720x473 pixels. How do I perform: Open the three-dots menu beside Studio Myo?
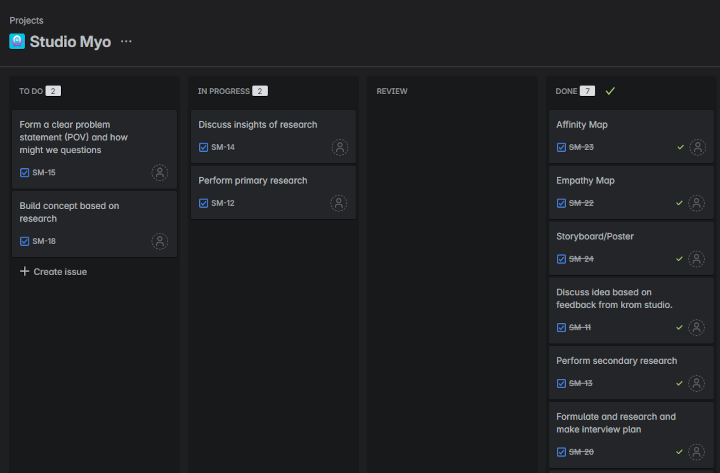coord(126,41)
